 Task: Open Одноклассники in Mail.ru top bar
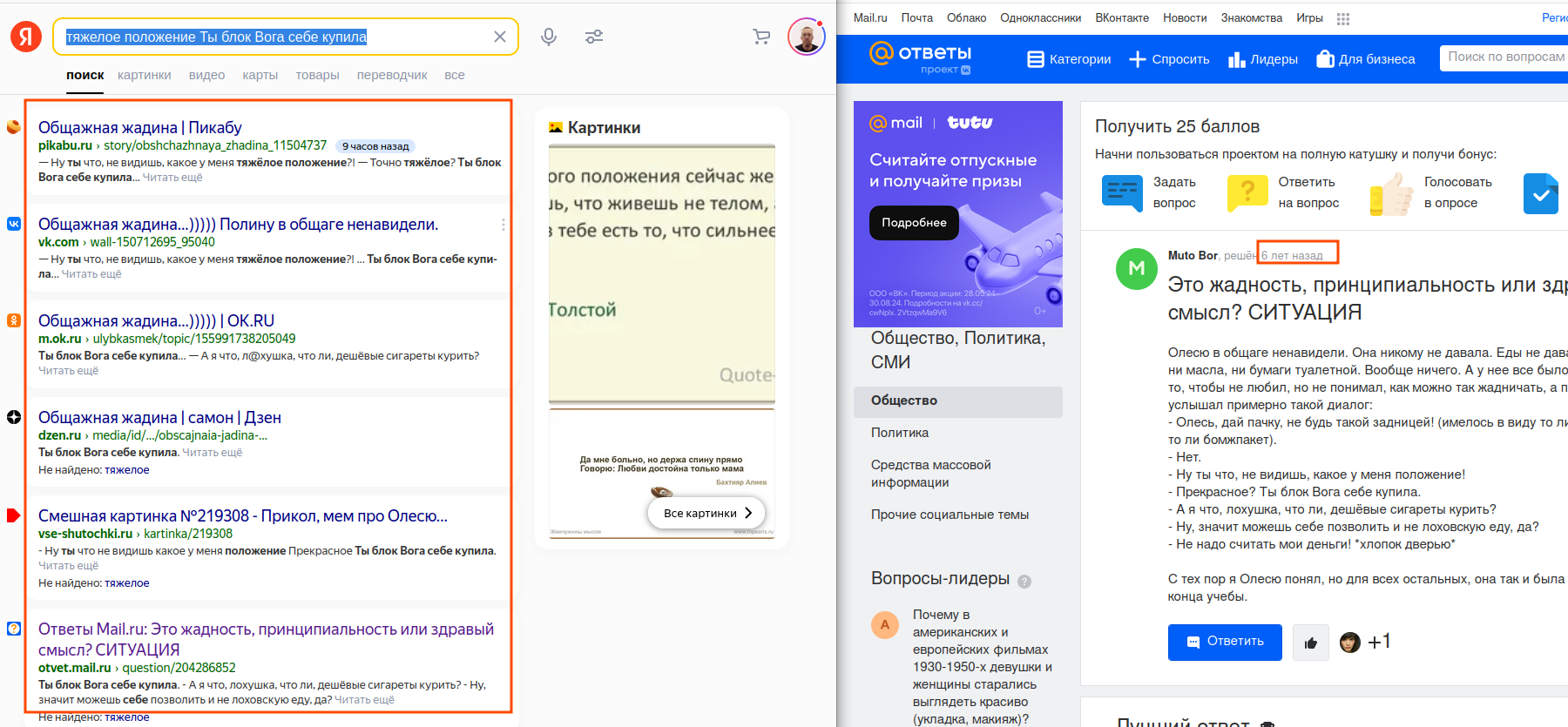coord(1041,17)
